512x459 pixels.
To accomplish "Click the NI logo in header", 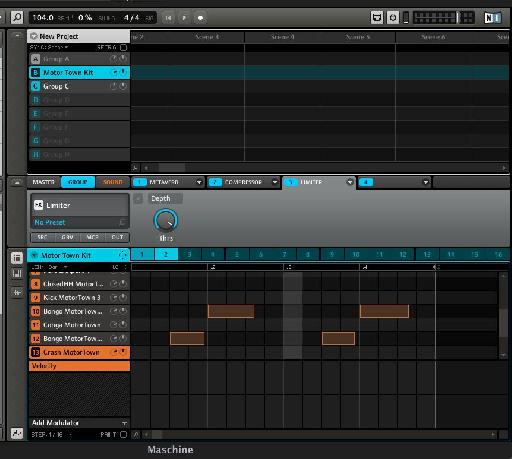I will (493, 18).
